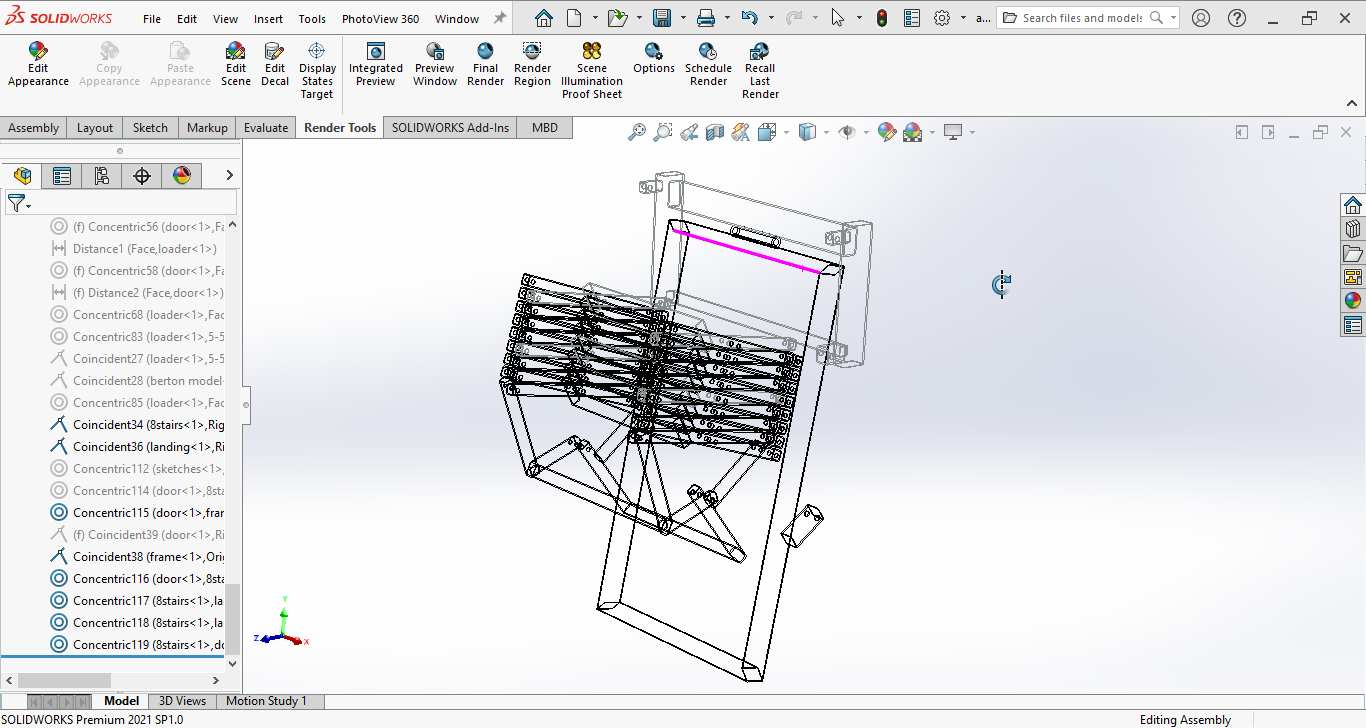The width and height of the screenshot is (1366, 728).
Task: Open SOLIDWORKS Resources task pane
Action: point(1353,205)
